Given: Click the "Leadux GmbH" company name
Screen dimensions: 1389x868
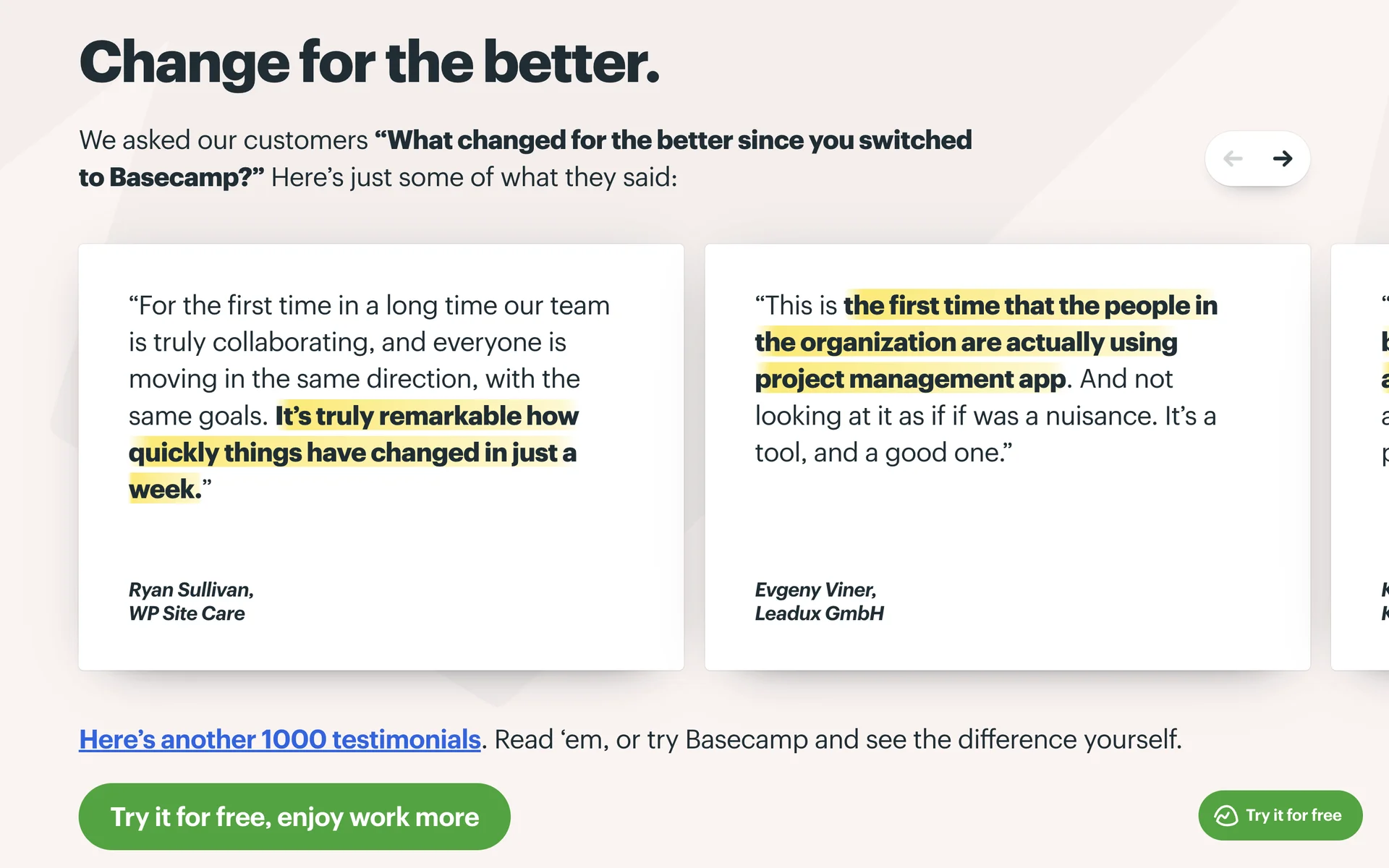Looking at the screenshot, I should (x=819, y=613).
